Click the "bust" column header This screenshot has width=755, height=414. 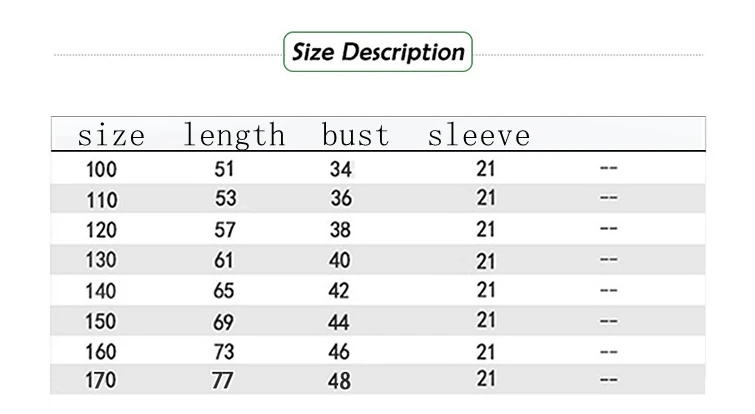pos(355,134)
